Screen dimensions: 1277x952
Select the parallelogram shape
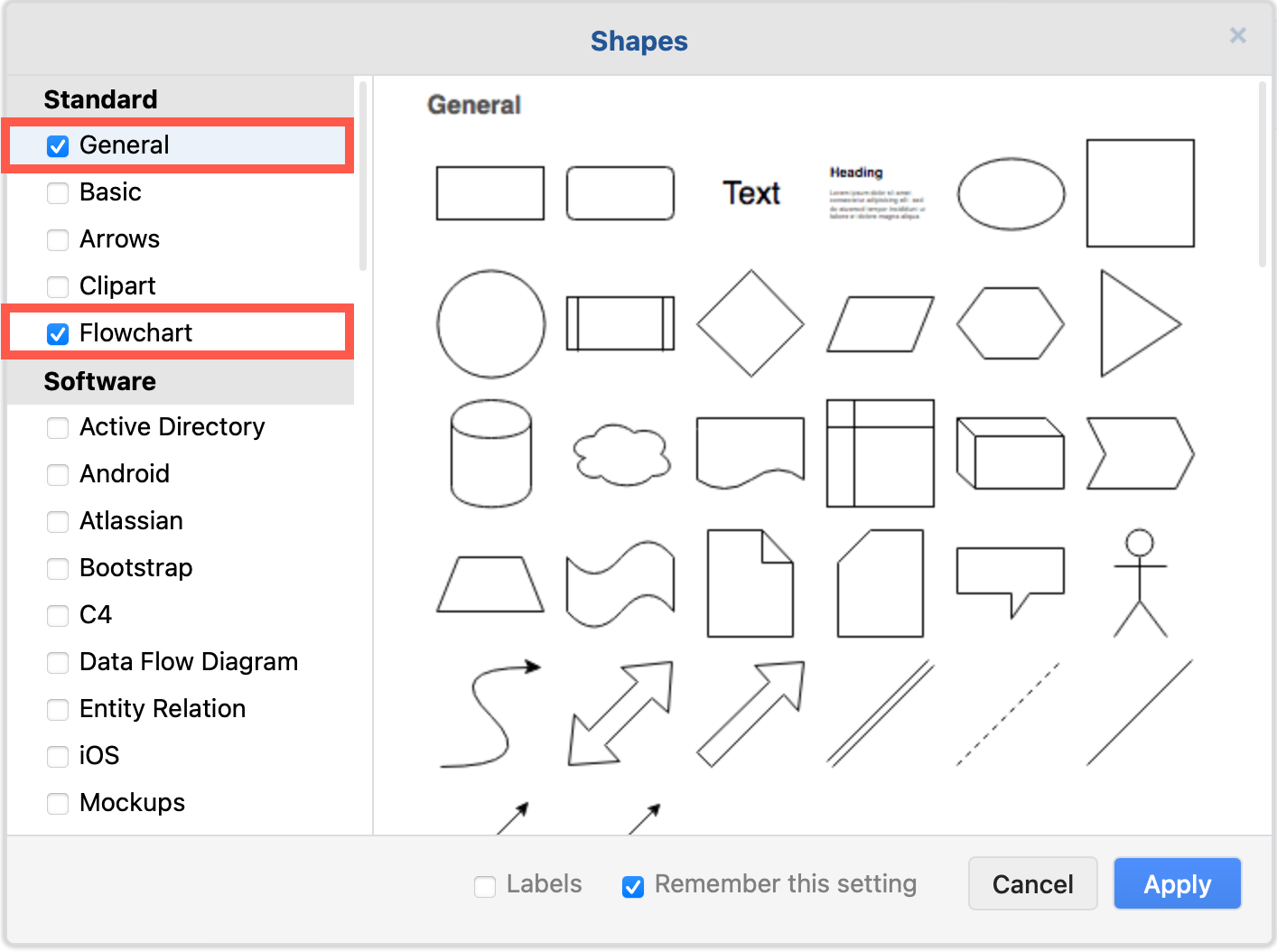click(x=879, y=325)
